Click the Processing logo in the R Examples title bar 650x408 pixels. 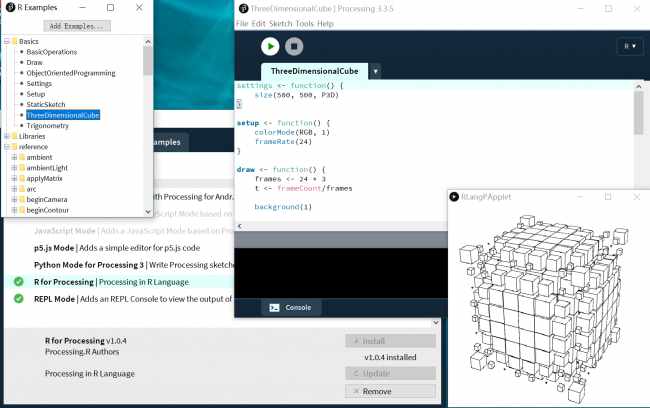coord(10,7)
